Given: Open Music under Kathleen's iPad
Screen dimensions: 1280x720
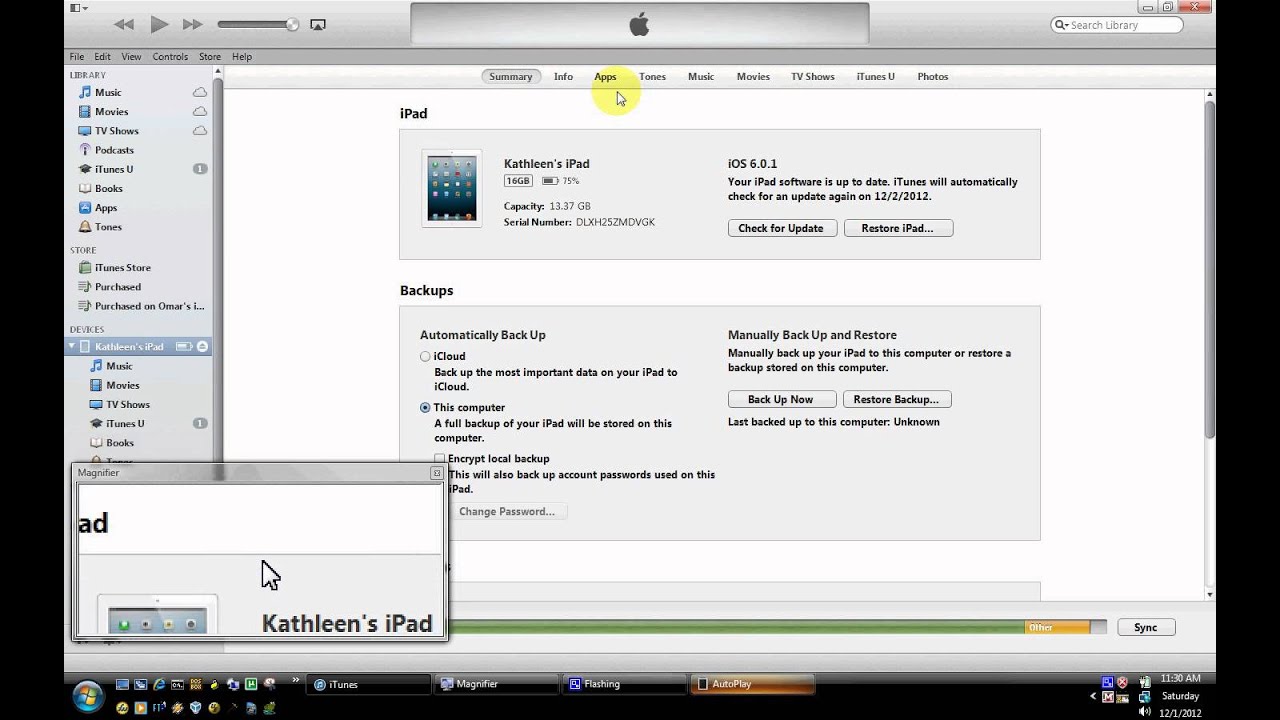Looking at the screenshot, I should pos(119,366).
